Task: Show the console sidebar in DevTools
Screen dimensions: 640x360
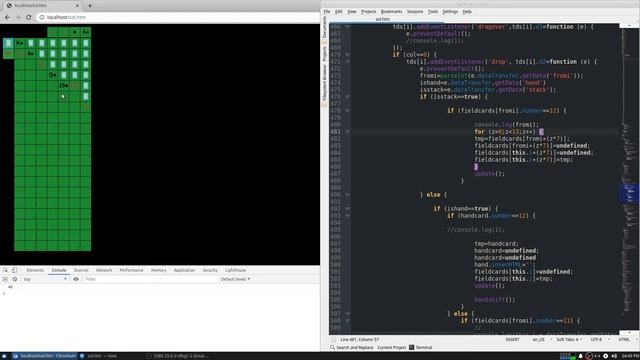Action: (5, 279)
